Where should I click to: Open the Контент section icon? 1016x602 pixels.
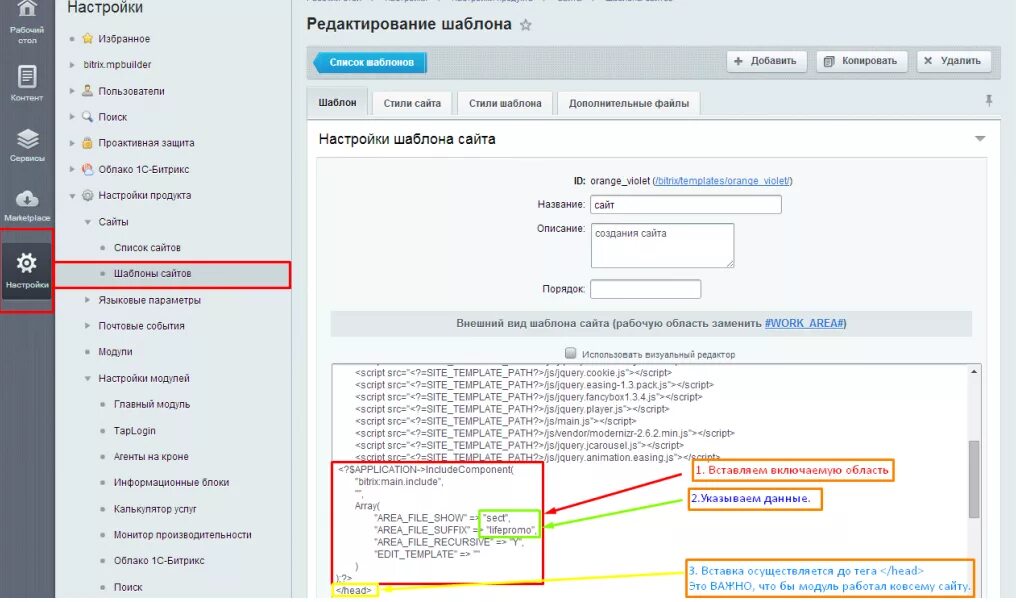(x=27, y=76)
